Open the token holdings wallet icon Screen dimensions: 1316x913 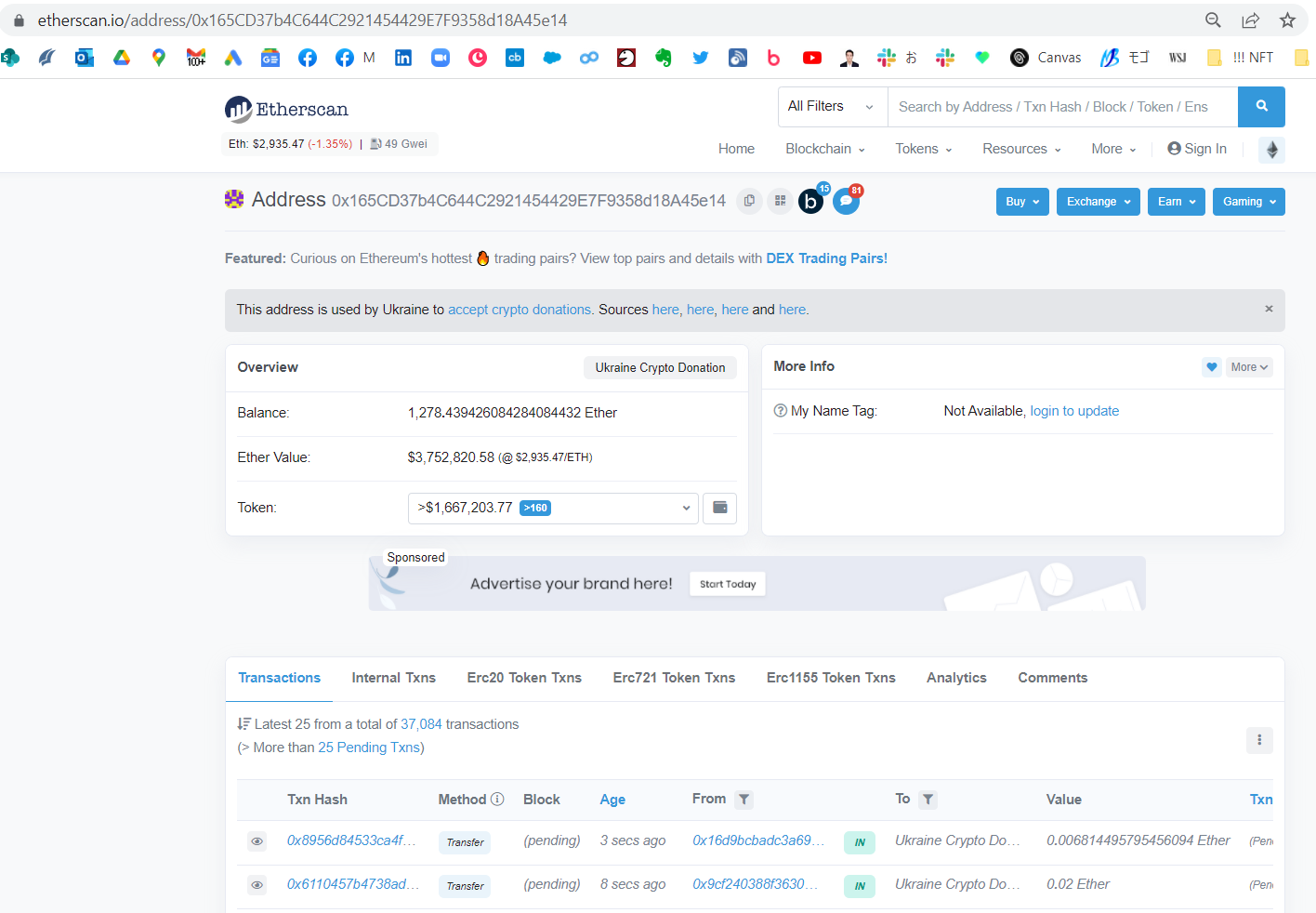tap(719, 509)
